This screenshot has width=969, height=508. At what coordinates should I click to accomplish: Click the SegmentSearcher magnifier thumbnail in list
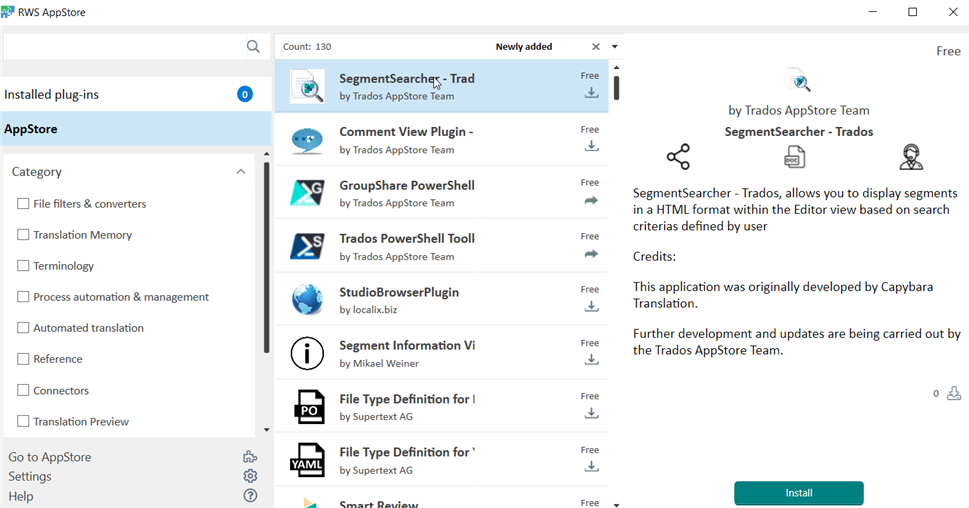pos(307,86)
